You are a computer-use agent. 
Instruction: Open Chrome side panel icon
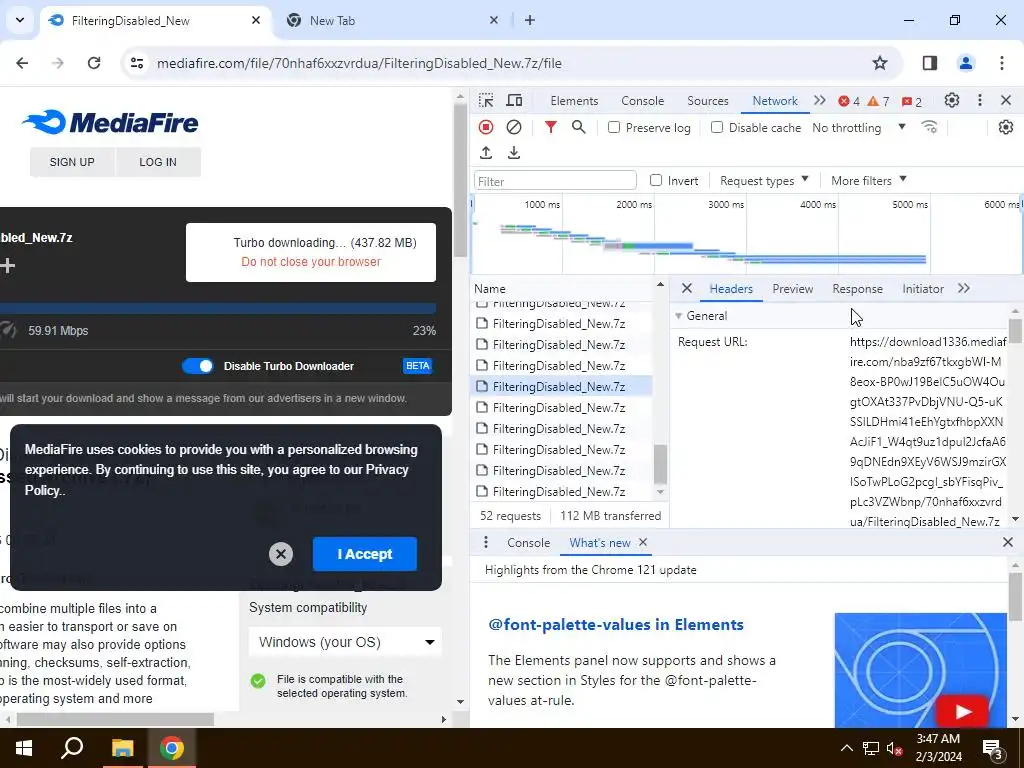[x=929, y=63]
